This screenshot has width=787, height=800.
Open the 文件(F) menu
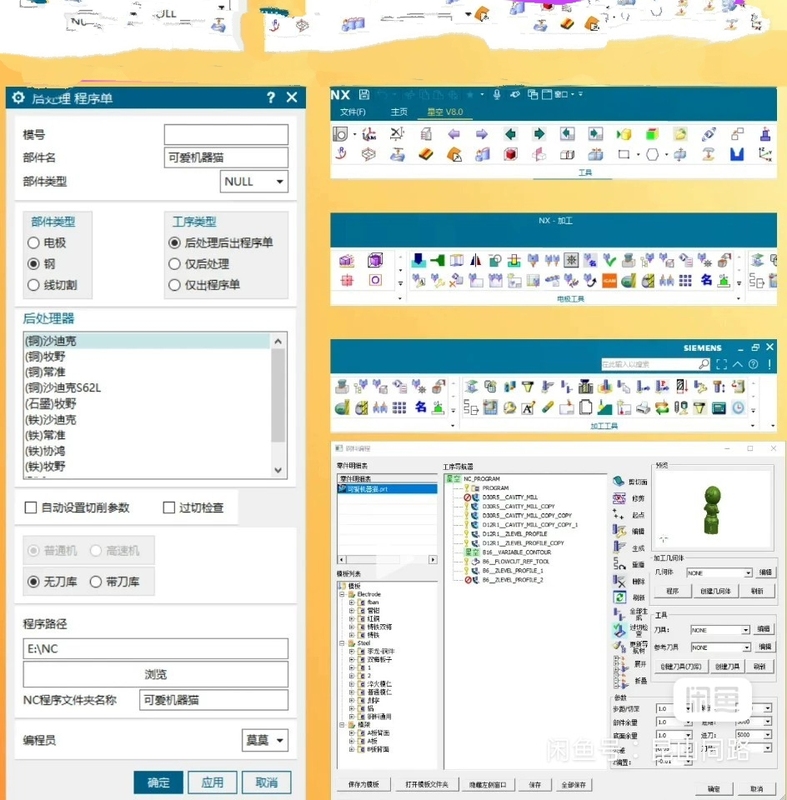point(352,112)
